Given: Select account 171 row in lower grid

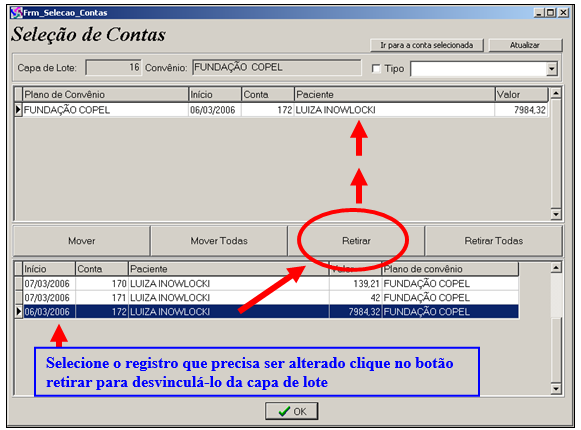Looking at the screenshot, I should tap(267, 298).
